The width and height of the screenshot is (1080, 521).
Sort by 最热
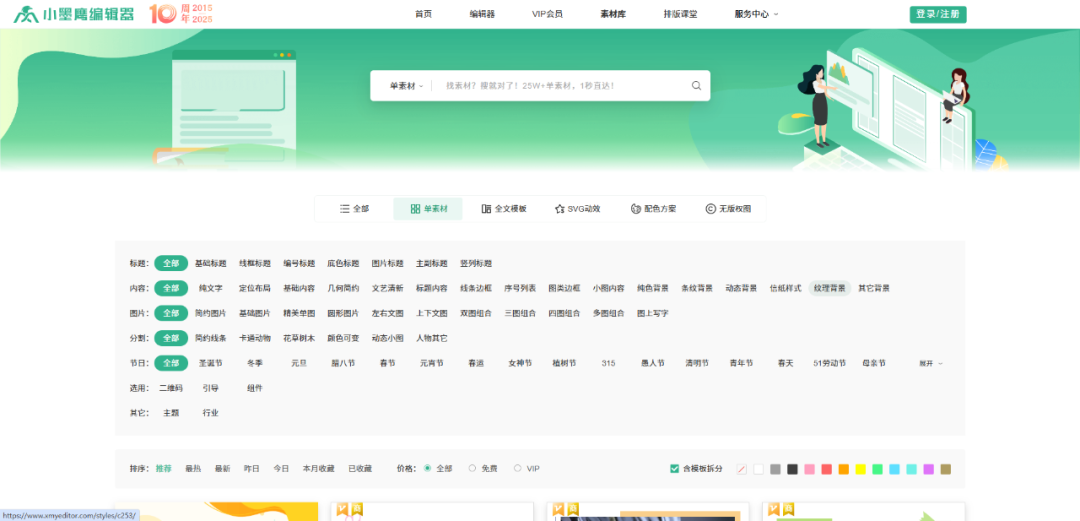tap(193, 469)
